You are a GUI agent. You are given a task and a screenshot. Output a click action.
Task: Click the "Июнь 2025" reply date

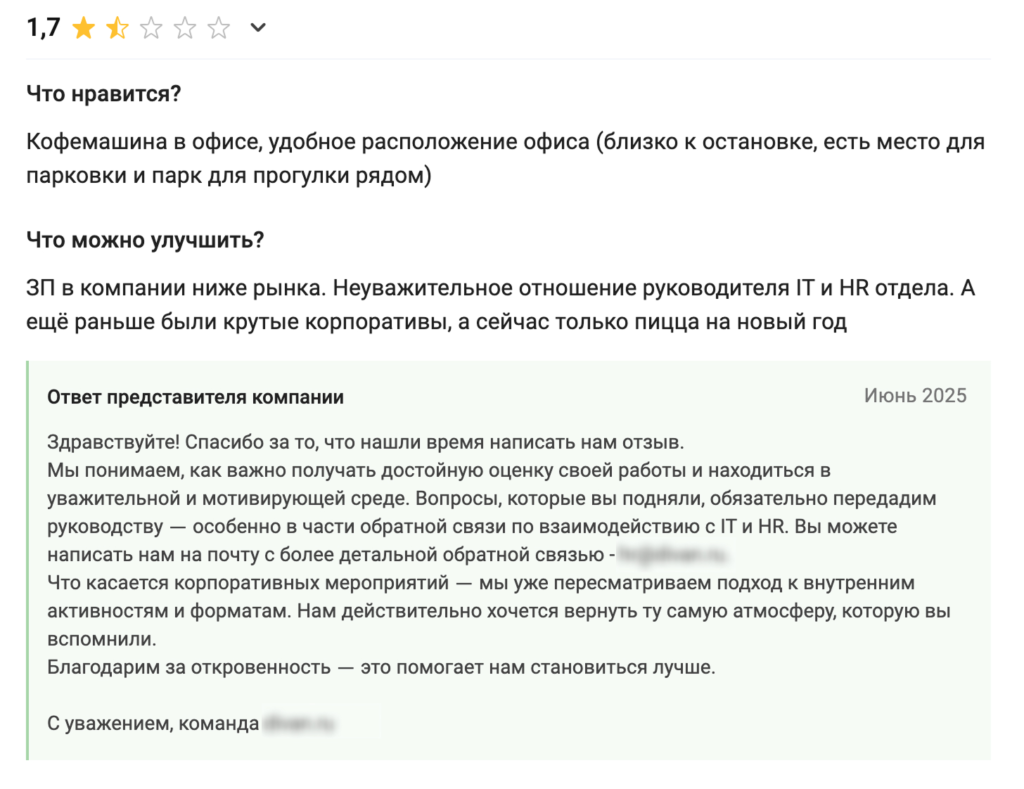click(x=914, y=396)
